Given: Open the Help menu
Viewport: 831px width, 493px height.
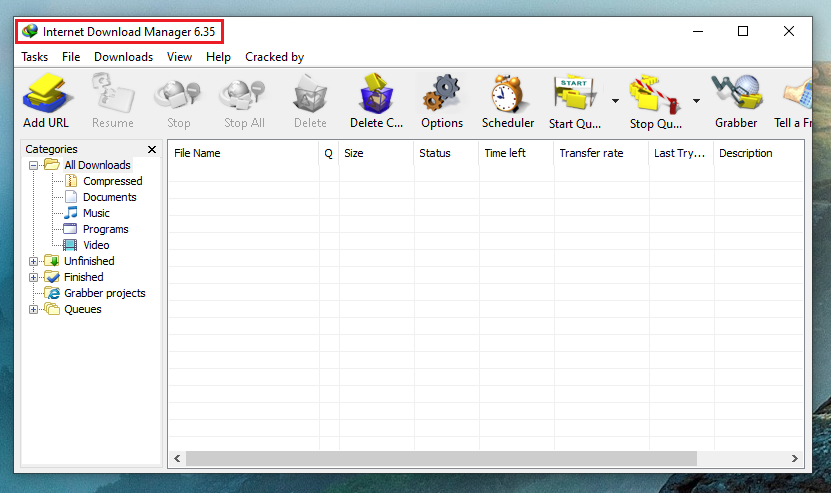Looking at the screenshot, I should point(218,57).
